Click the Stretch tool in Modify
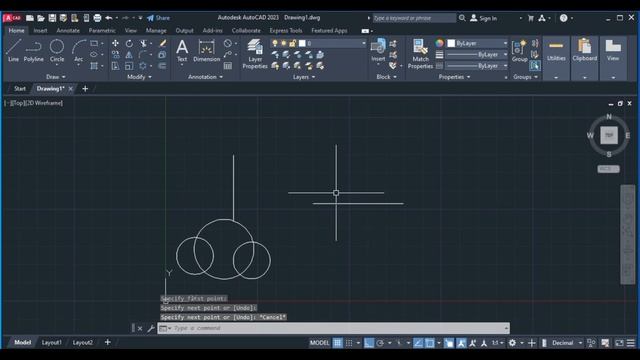Image resolution: width=640 pixels, height=360 pixels. [x=116, y=66]
